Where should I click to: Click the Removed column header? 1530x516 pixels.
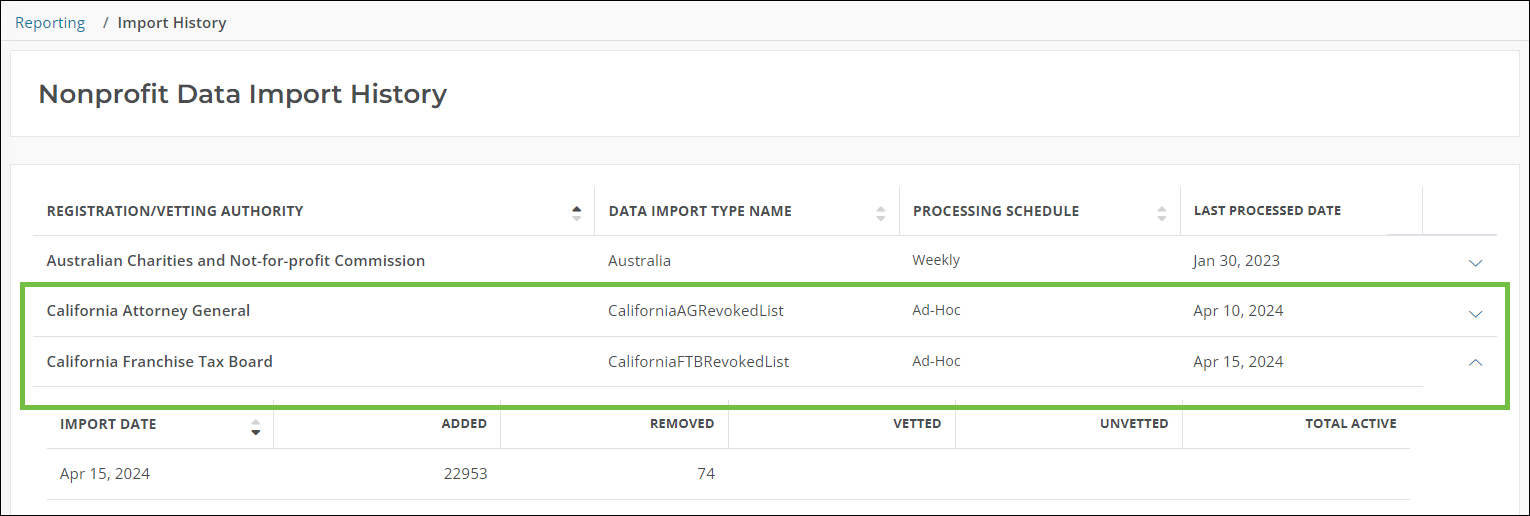(x=682, y=424)
